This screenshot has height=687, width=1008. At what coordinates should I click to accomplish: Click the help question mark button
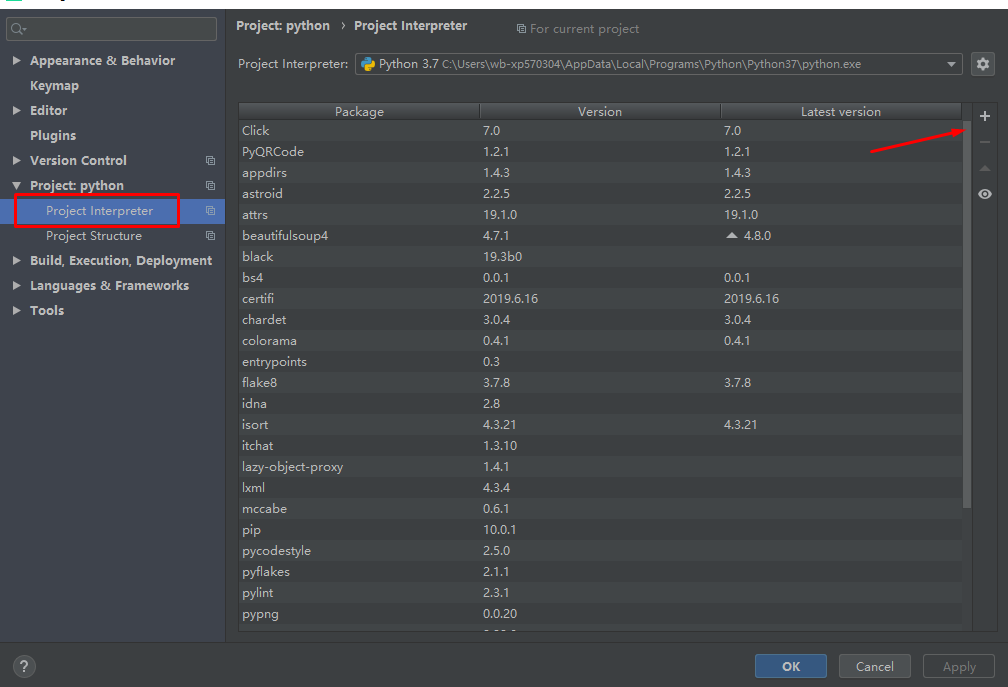(x=24, y=666)
